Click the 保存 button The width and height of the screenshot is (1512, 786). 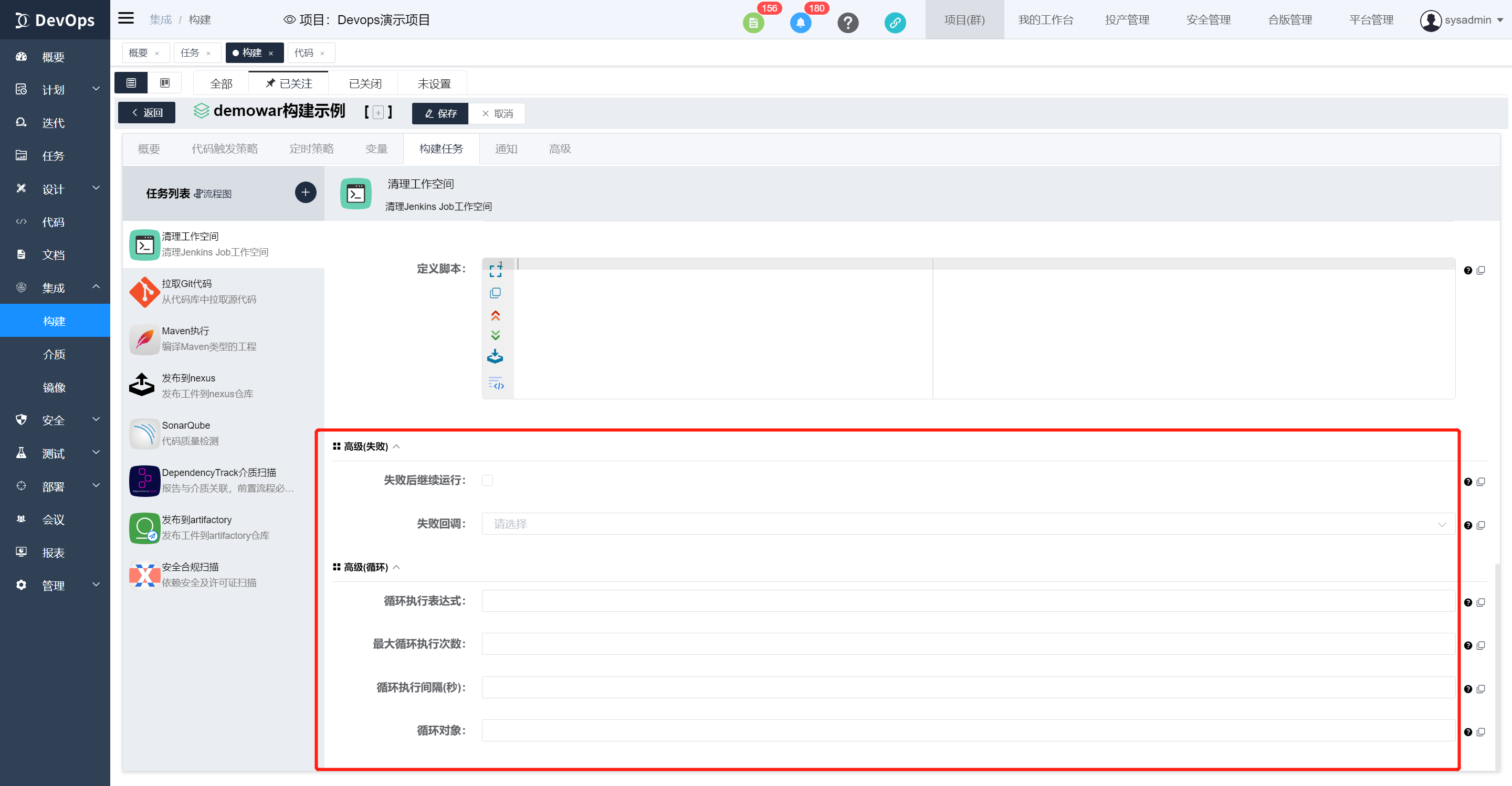click(x=440, y=113)
